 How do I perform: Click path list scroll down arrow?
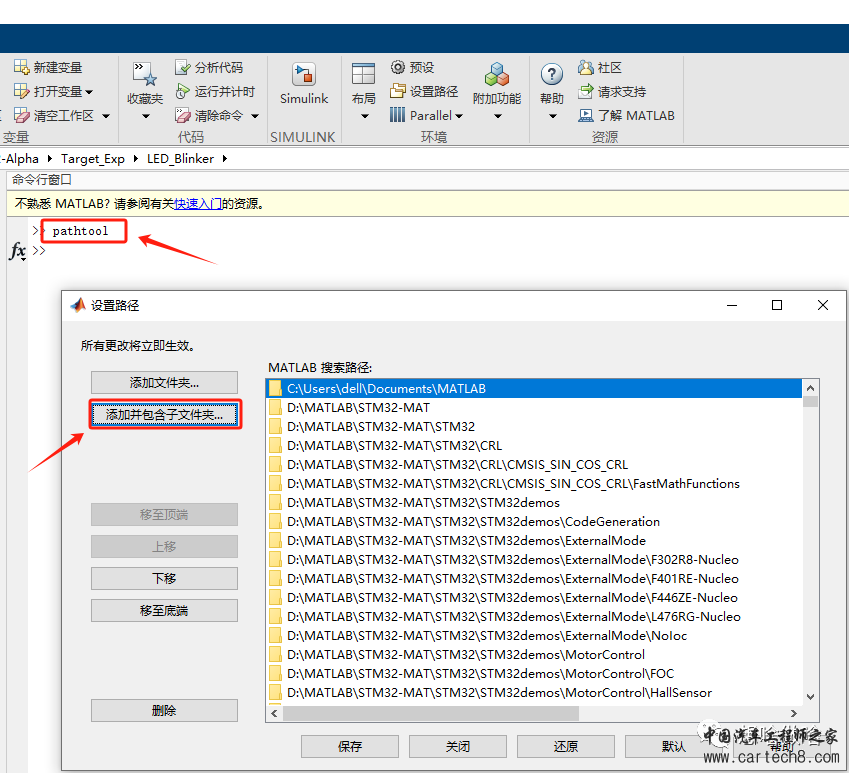[810, 697]
